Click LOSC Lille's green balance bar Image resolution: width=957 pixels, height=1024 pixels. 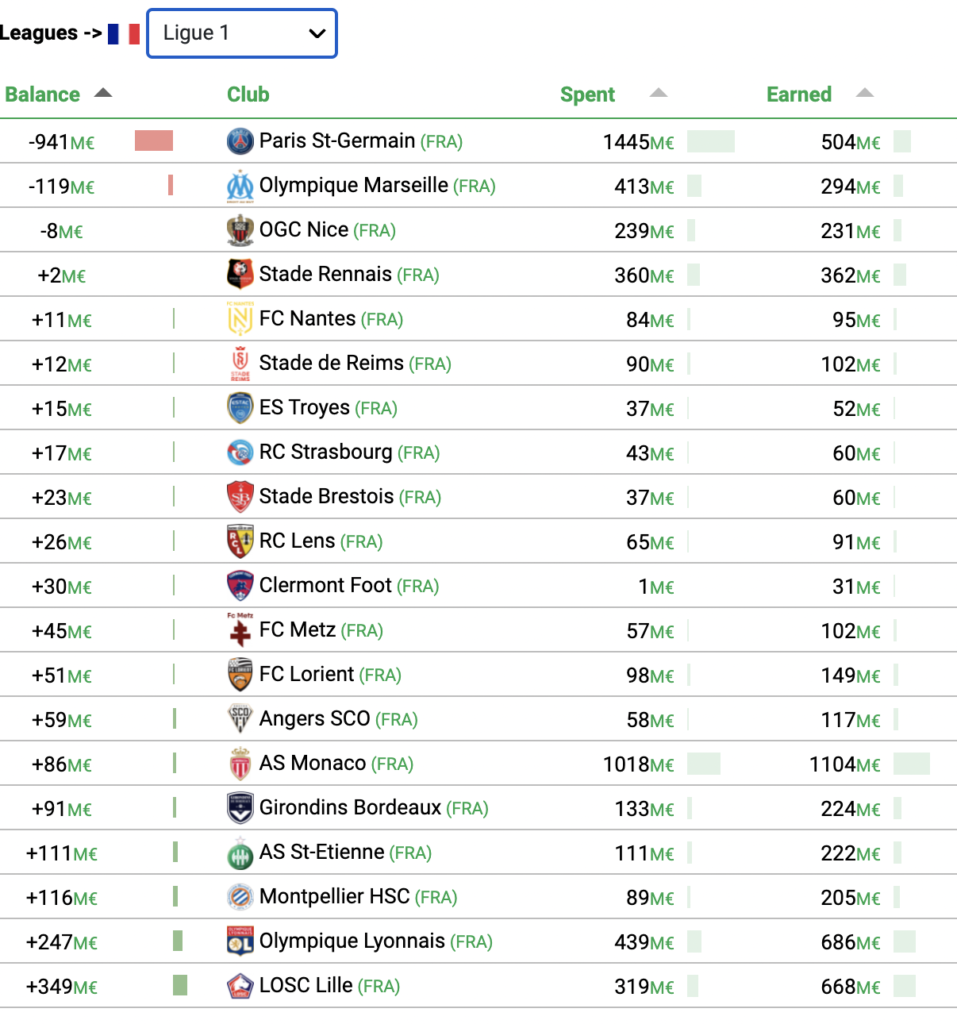pyautogui.click(x=180, y=985)
